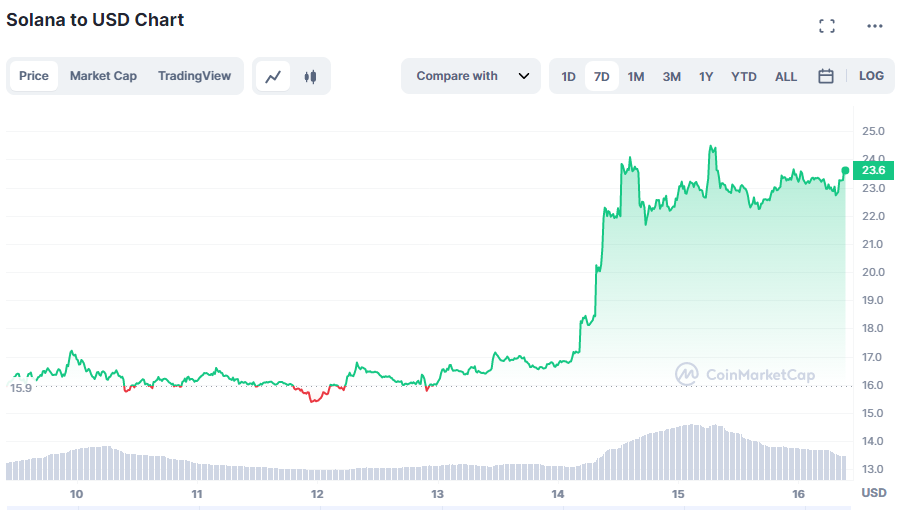Show the YTD time range
Screen dimensions: 898x510
(744, 76)
